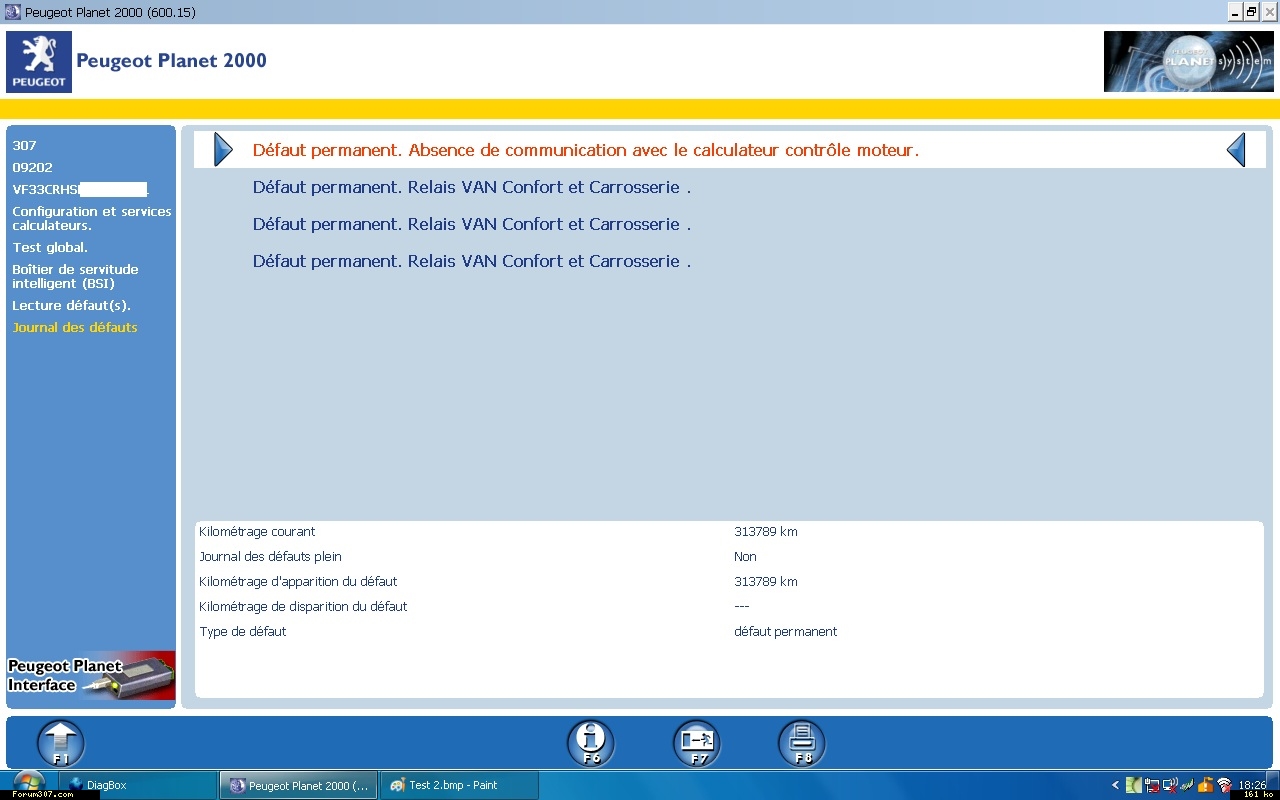1280x800 pixels.
Task: Click the 'défaut permanent' type value
Action: pos(785,631)
